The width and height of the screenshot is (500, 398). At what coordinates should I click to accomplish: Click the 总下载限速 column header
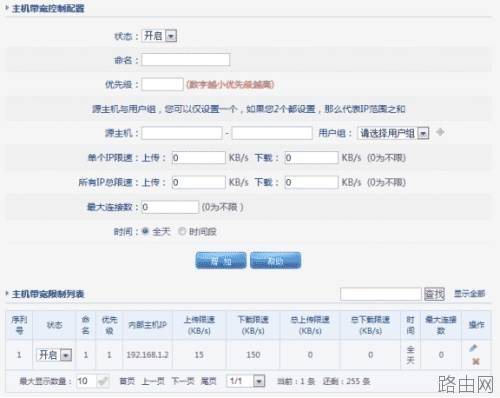pos(370,325)
